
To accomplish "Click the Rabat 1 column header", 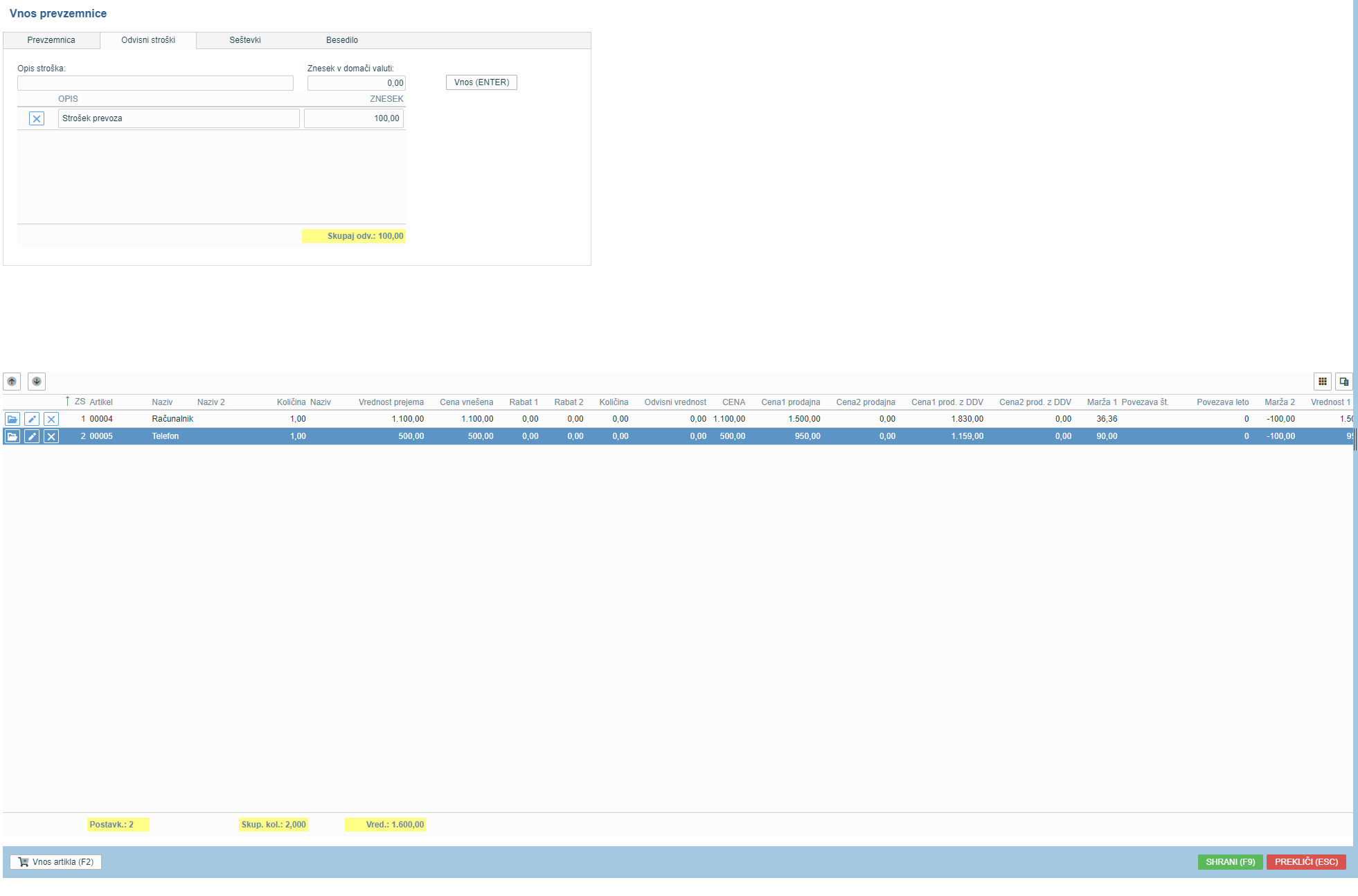I will coord(524,402).
